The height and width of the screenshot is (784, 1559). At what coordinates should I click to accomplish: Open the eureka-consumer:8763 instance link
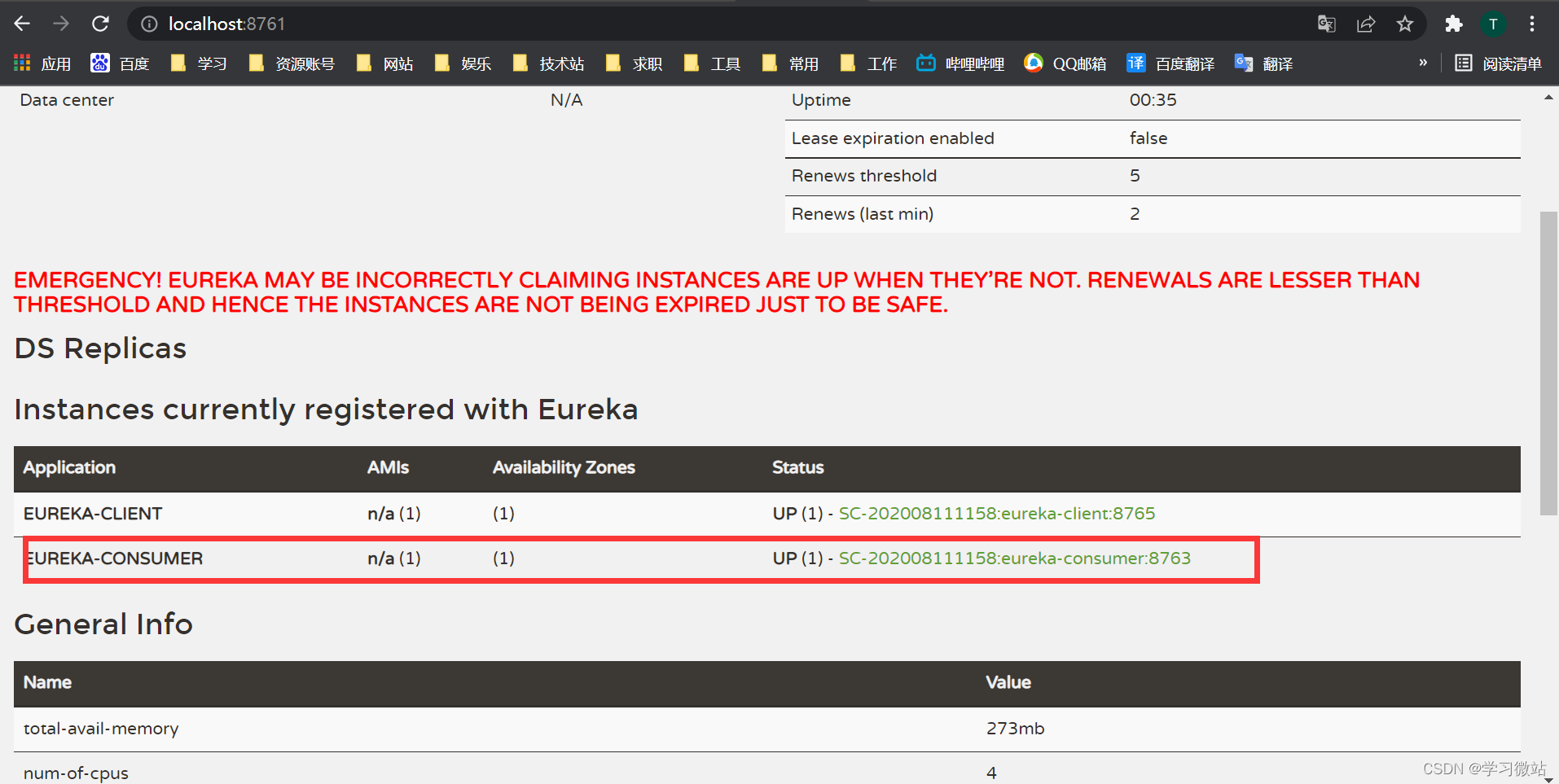pos(1015,558)
